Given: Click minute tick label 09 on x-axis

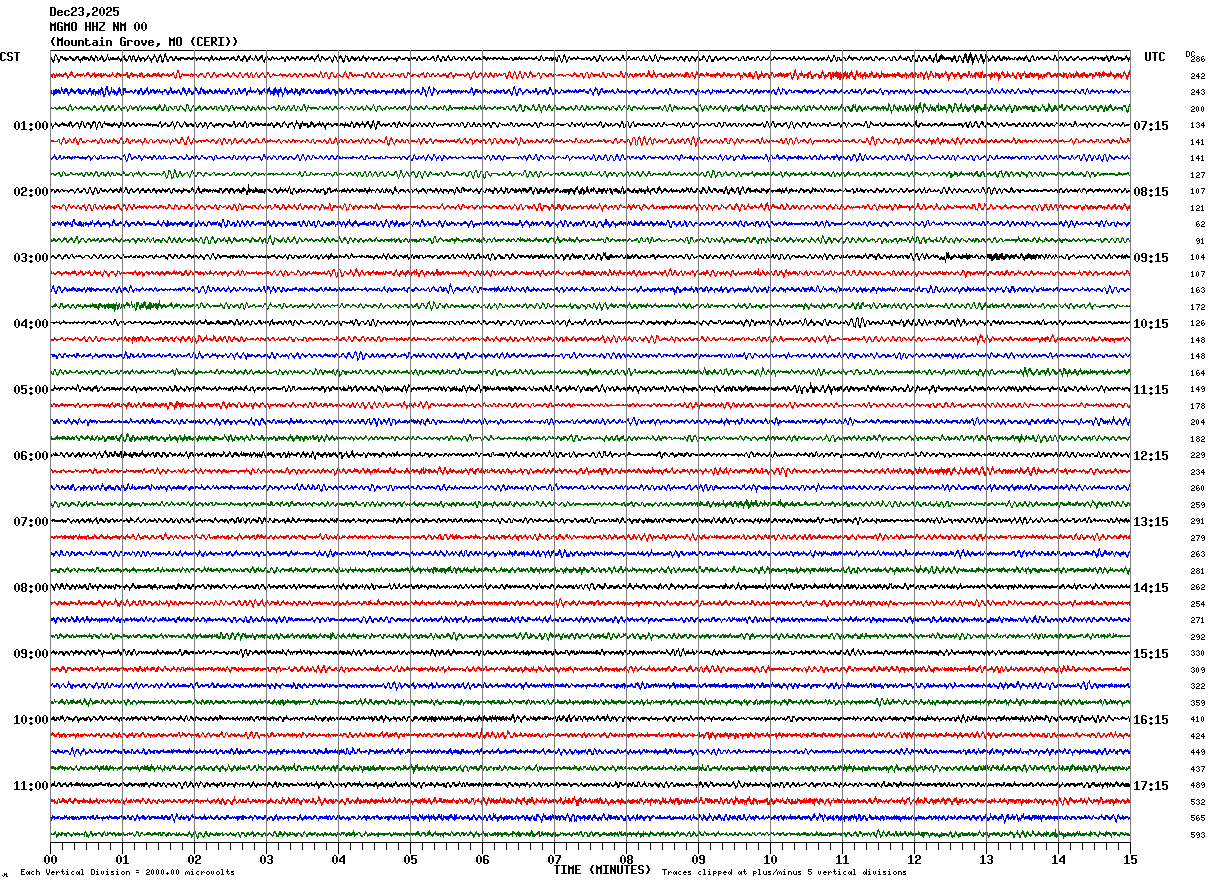Looking at the screenshot, I should point(698,859).
